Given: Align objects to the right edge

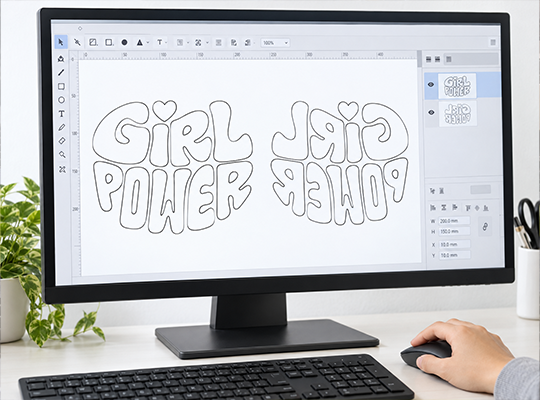Looking at the screenshot, I should [455, 207].
